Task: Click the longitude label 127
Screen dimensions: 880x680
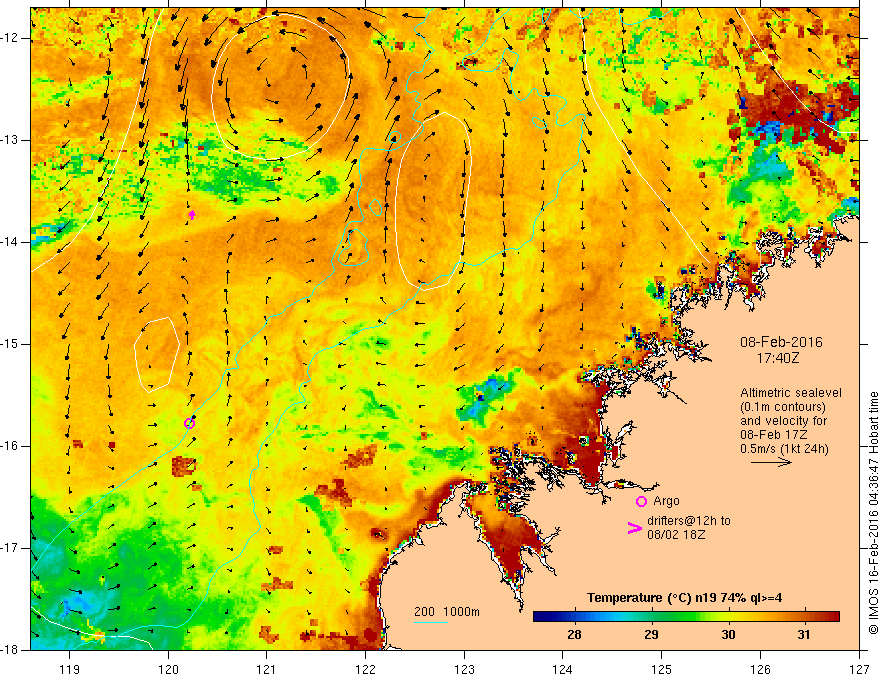Action: tap(859, 669)
